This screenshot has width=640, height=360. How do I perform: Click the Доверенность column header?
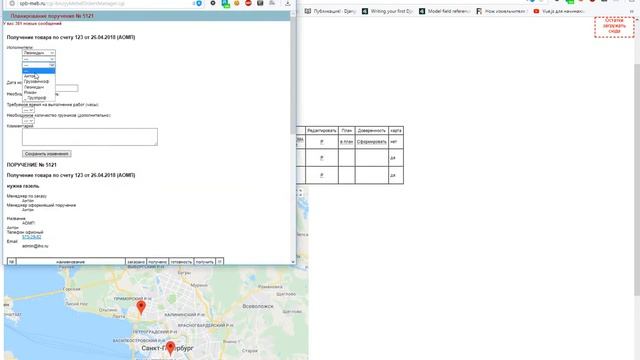371,131
